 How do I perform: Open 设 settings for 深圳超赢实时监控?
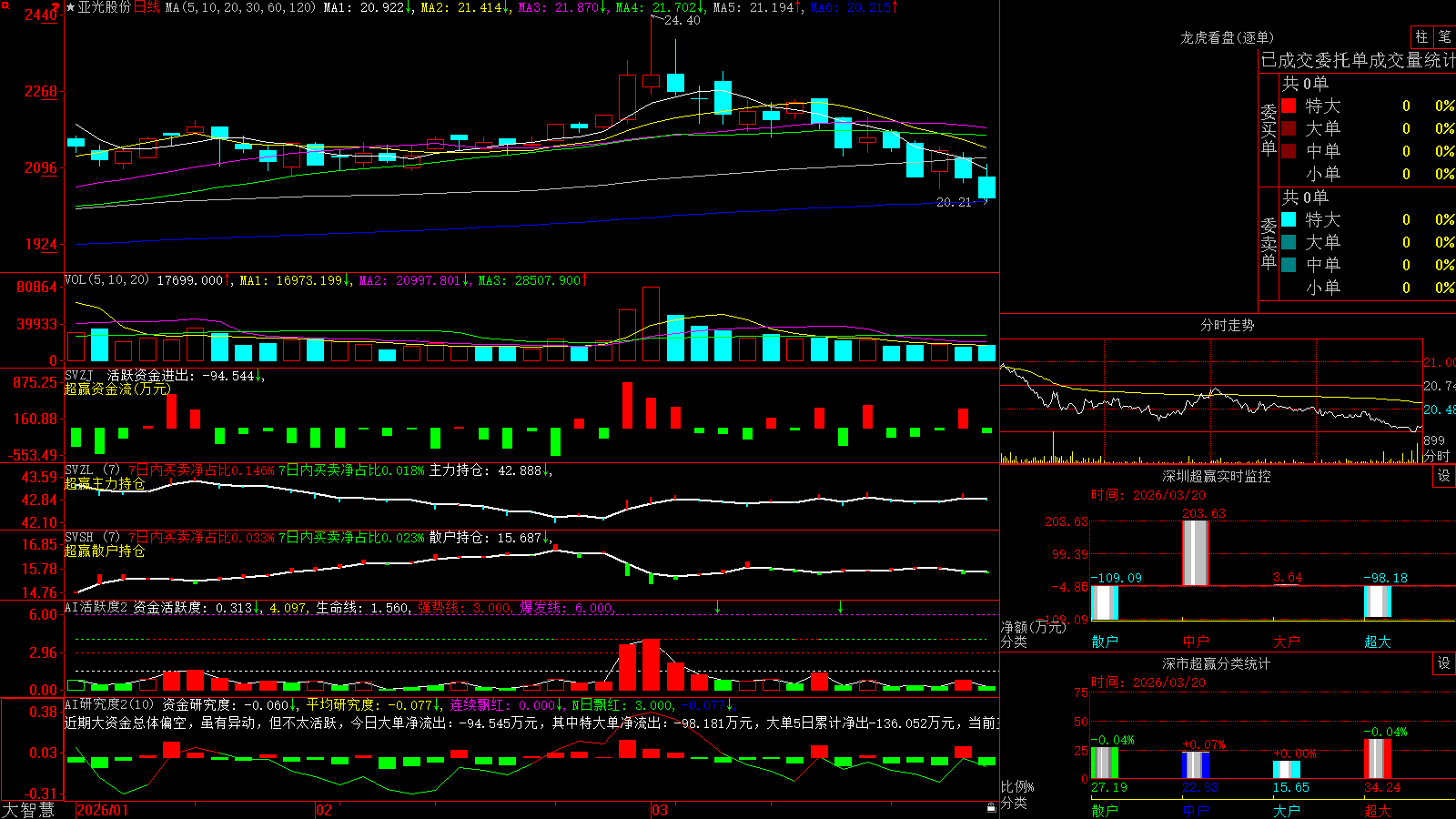click(1444, 477)
